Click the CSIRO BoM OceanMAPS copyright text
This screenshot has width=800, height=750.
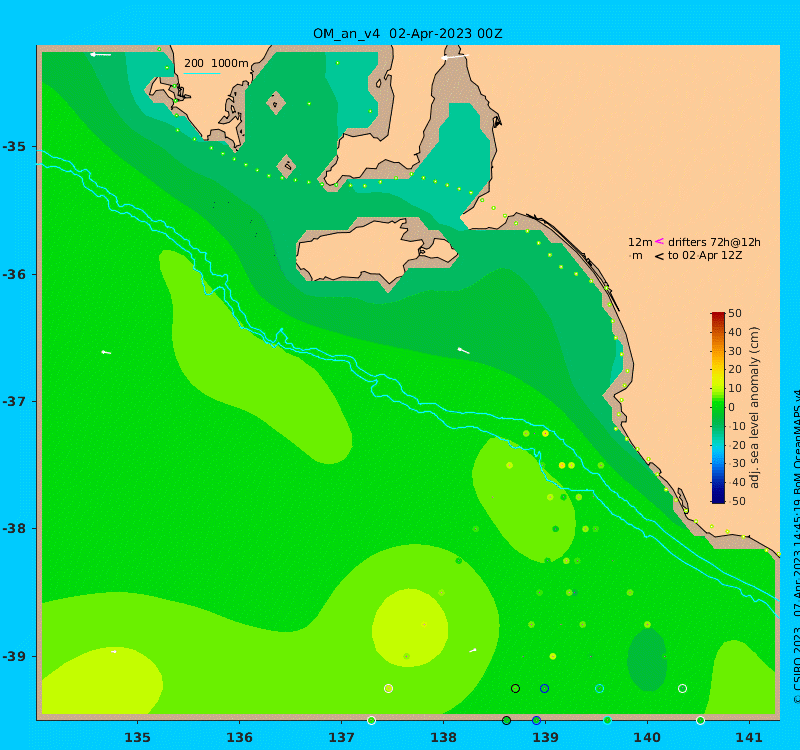click(796, 547)
